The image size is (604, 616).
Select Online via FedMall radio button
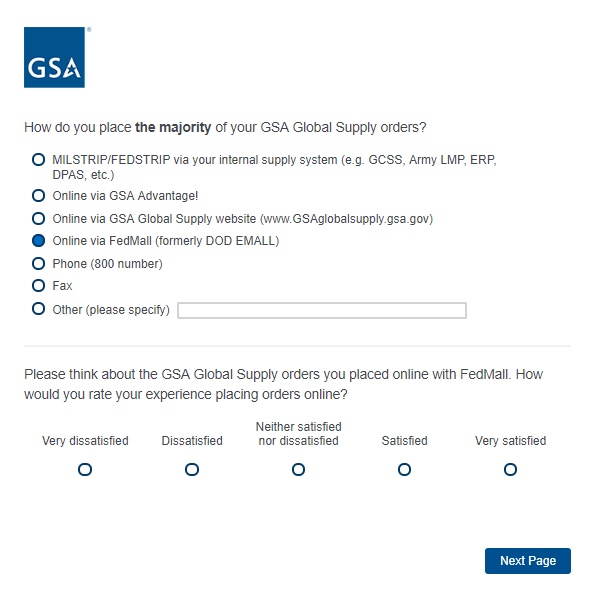(x=39, y=241)
